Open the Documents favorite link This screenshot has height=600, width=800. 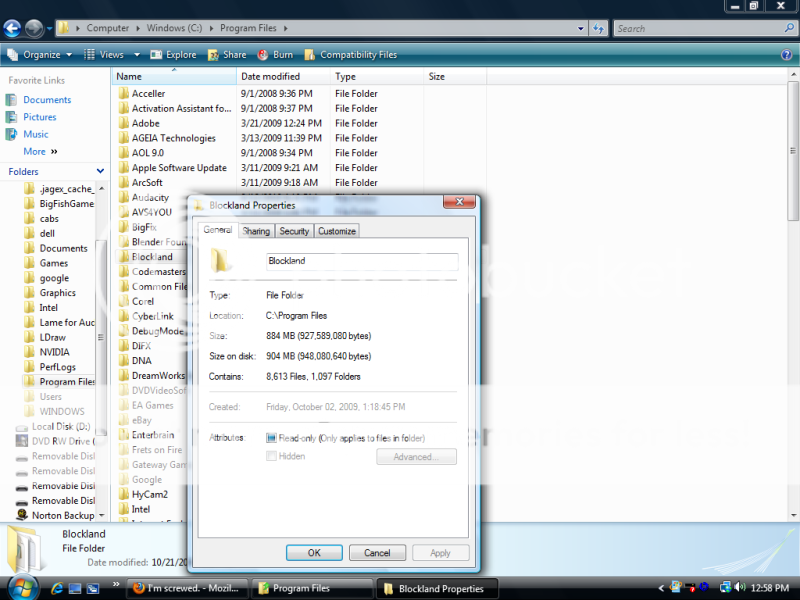47,100
